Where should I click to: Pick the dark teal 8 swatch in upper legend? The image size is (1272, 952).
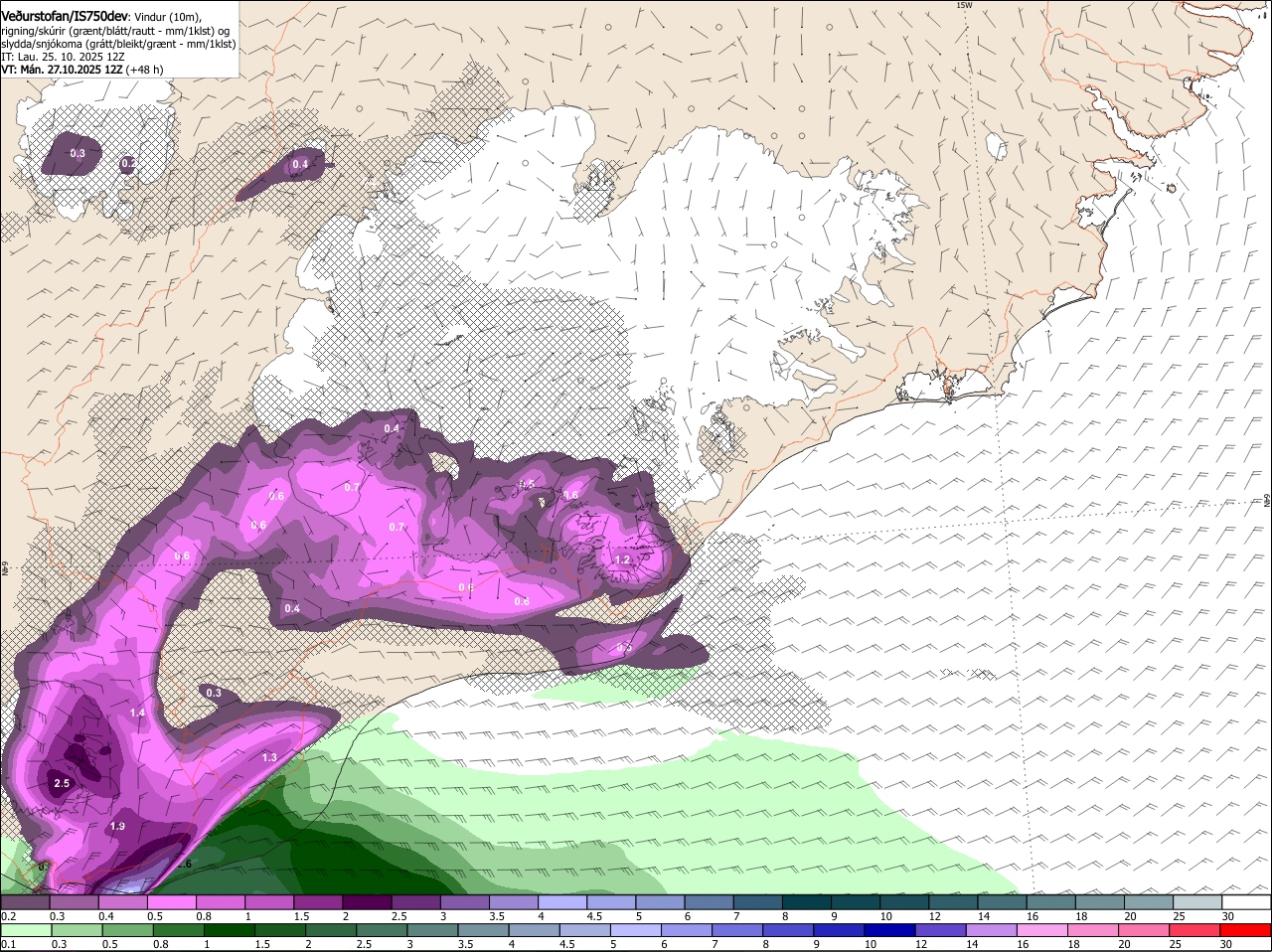[x=806, y=902]
